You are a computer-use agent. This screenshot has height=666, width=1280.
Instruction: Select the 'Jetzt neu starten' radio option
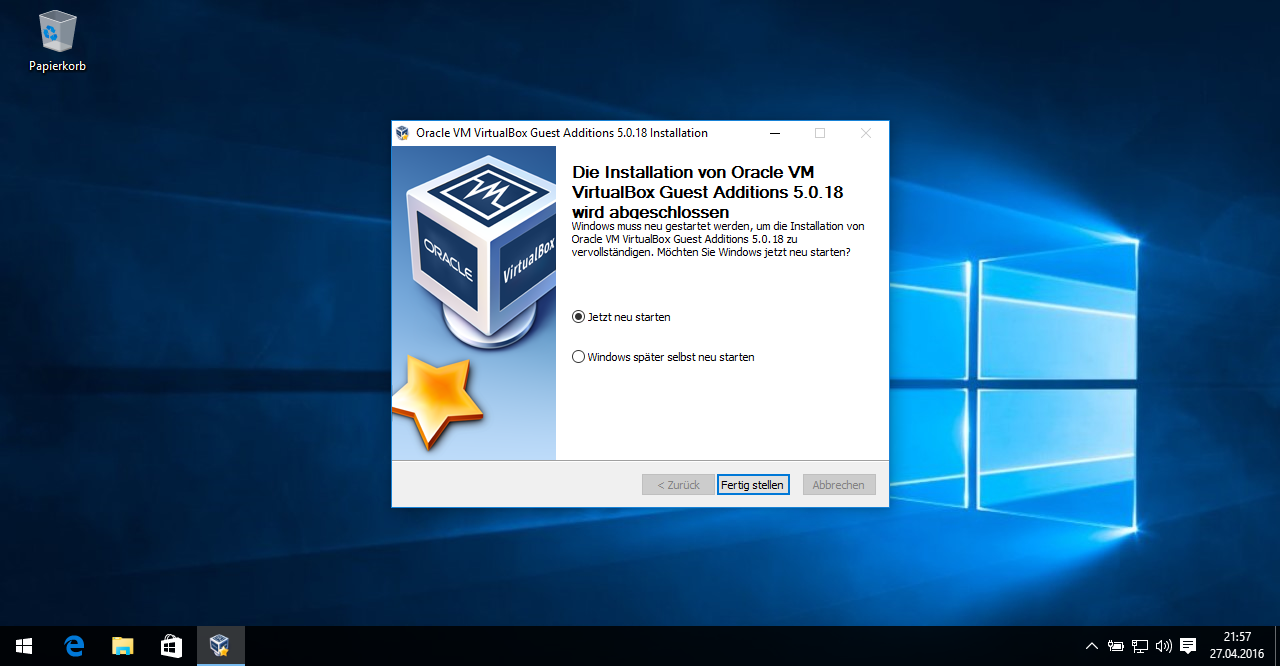[578, 317]
